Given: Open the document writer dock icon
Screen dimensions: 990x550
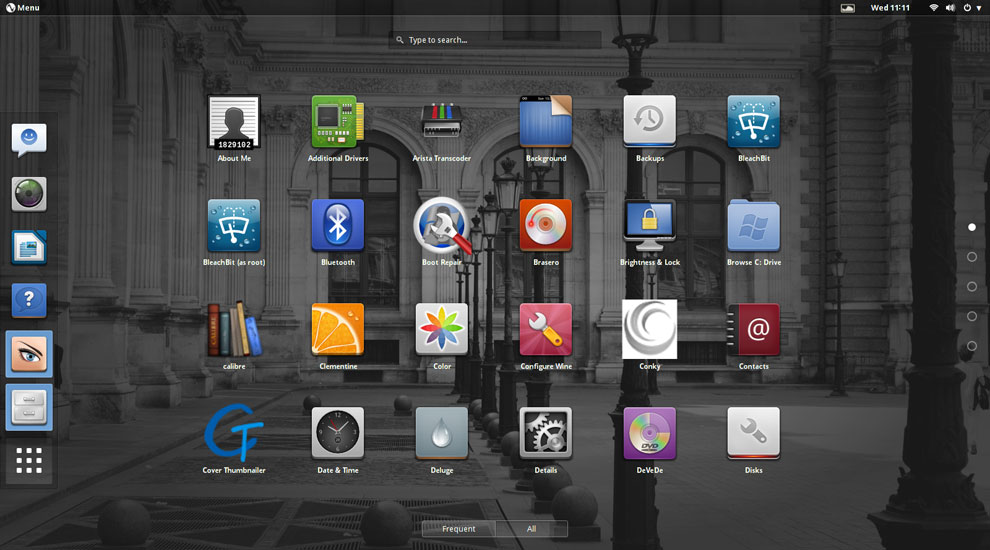Looking at the screenshot, I should pyautogui.click(x=29, y=247).
